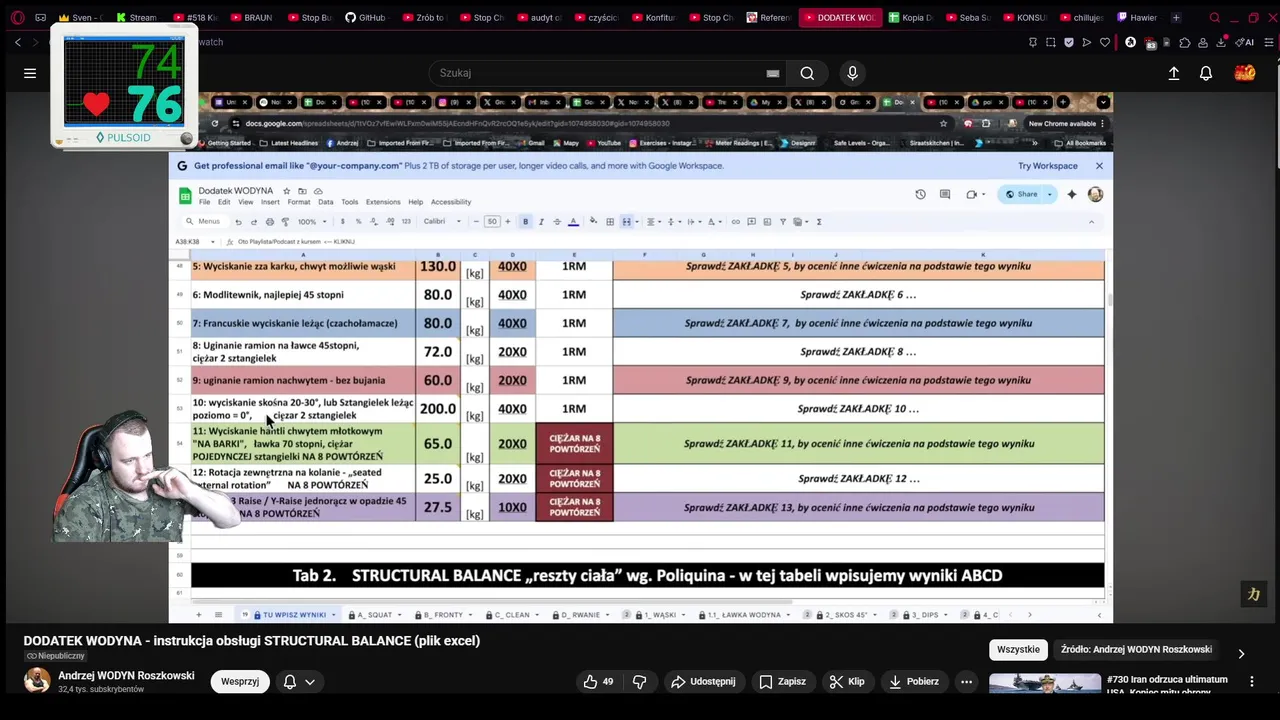Dislike the video with thumbs down
1280x720 pixels.
640,682
